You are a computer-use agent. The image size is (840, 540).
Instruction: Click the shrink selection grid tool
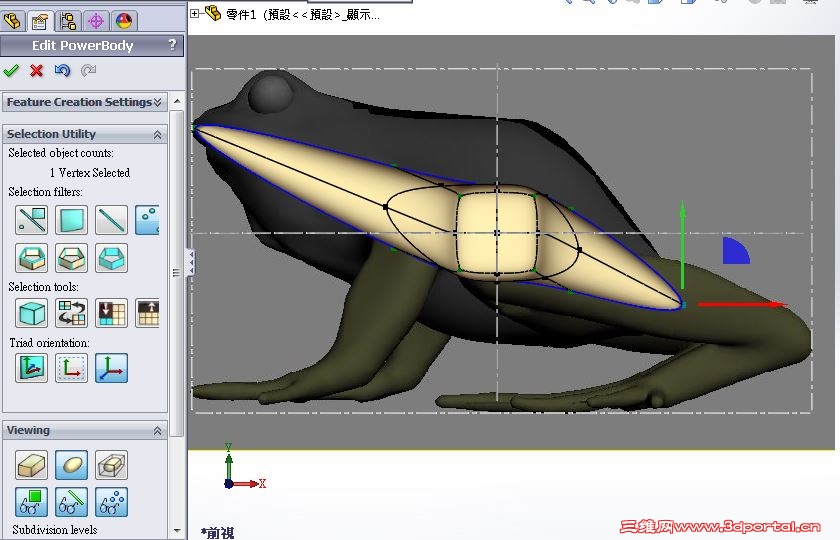pos(111,313)
